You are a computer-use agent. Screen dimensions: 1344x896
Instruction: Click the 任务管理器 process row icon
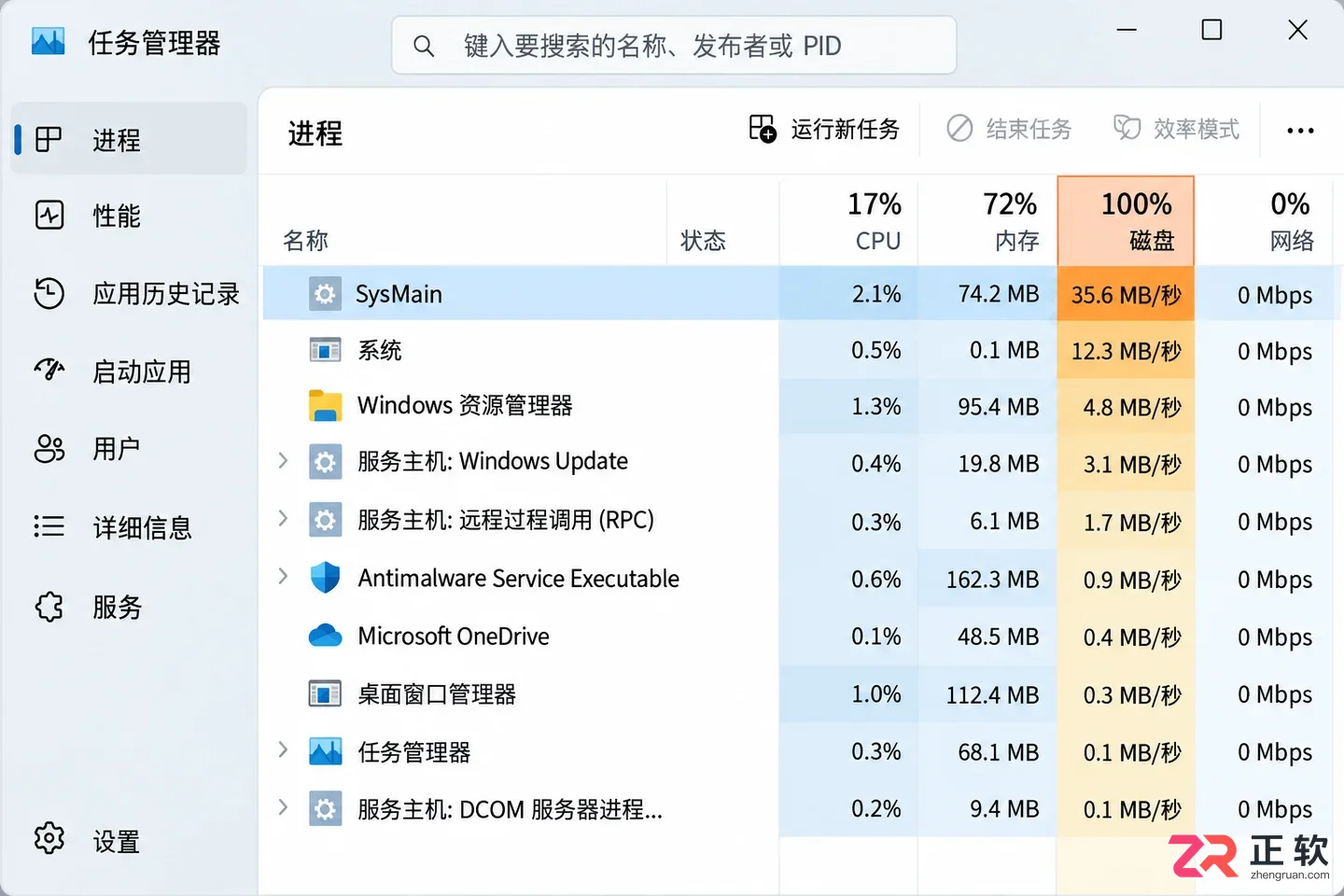325,751
